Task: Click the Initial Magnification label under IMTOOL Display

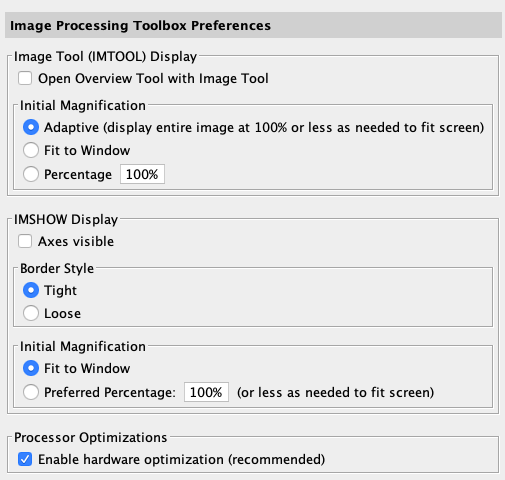Action: tap(83, 106)
